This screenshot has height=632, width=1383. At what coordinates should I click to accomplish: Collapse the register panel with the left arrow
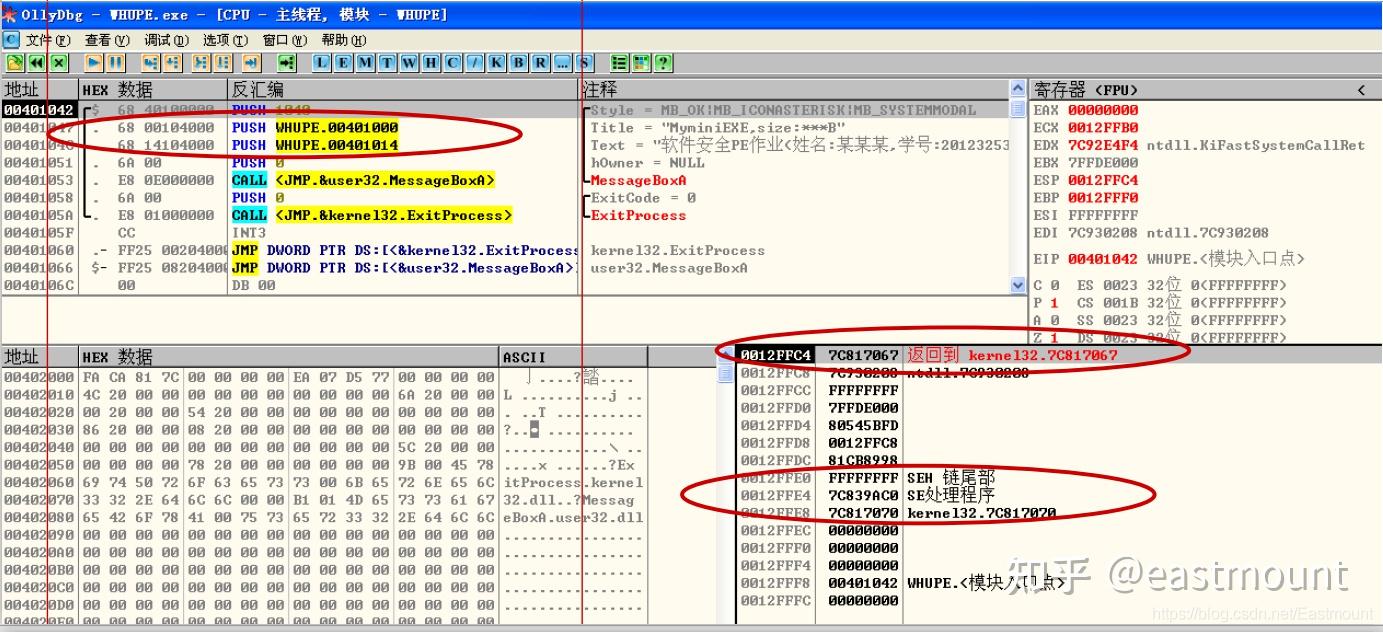point(1361,89)
